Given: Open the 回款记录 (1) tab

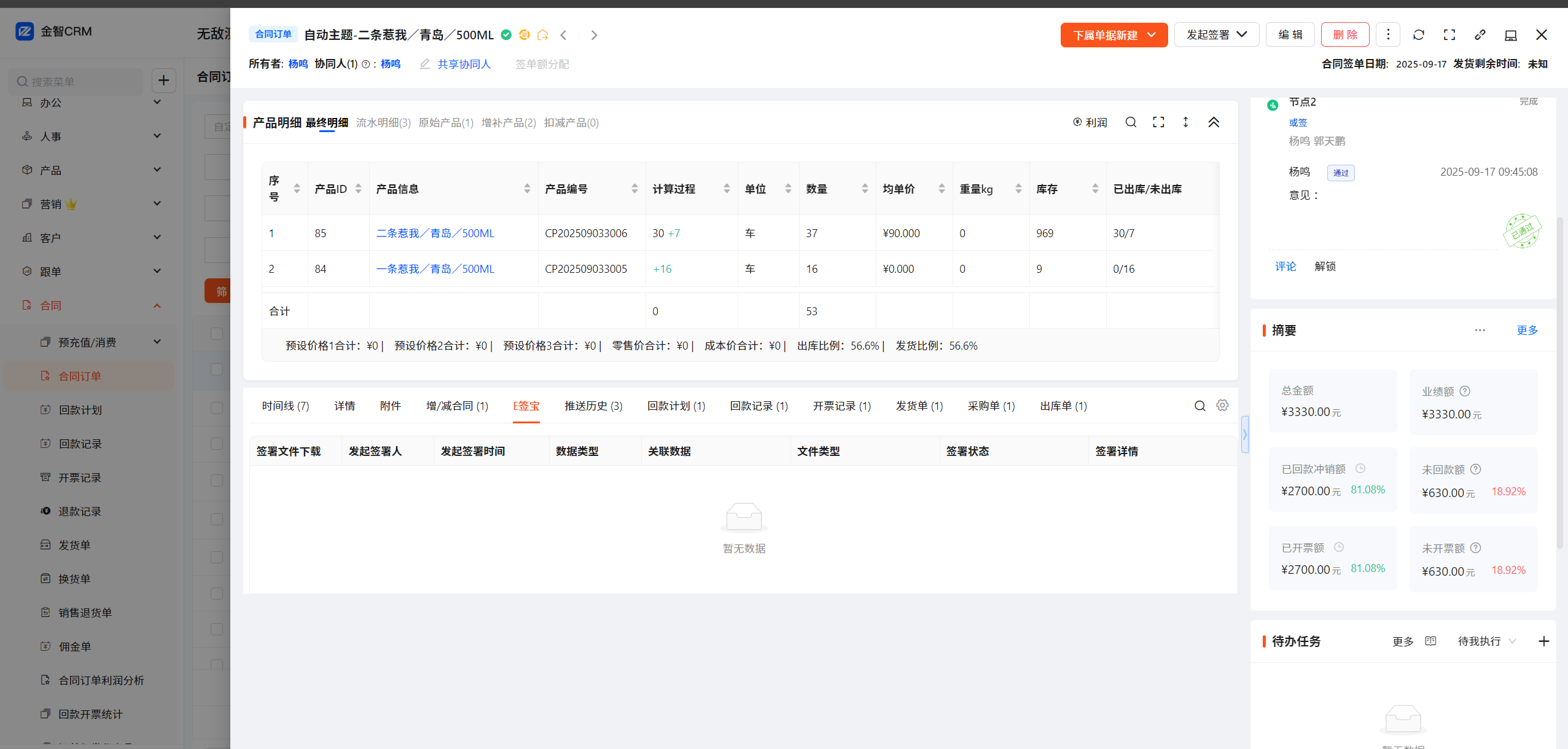Looking at the screenshot, I should point(759,406).
